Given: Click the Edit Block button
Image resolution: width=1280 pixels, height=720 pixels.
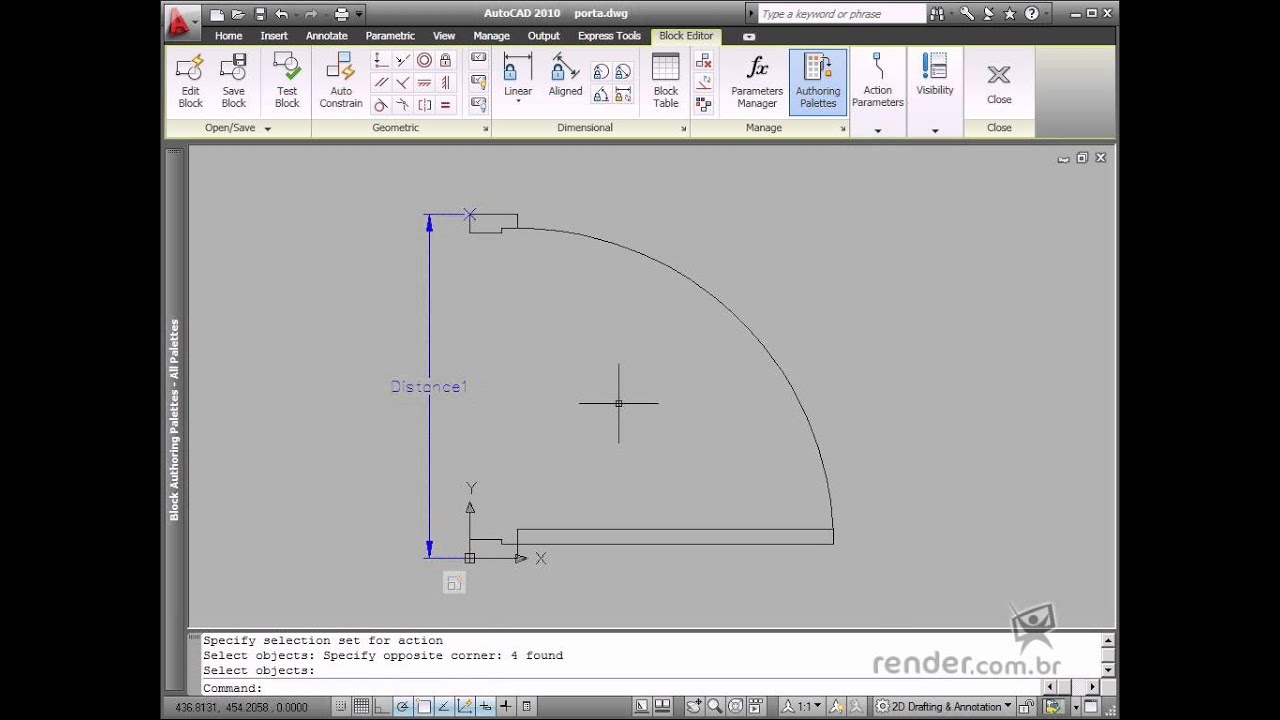Looking at the screenshot, I should (190, 81).
